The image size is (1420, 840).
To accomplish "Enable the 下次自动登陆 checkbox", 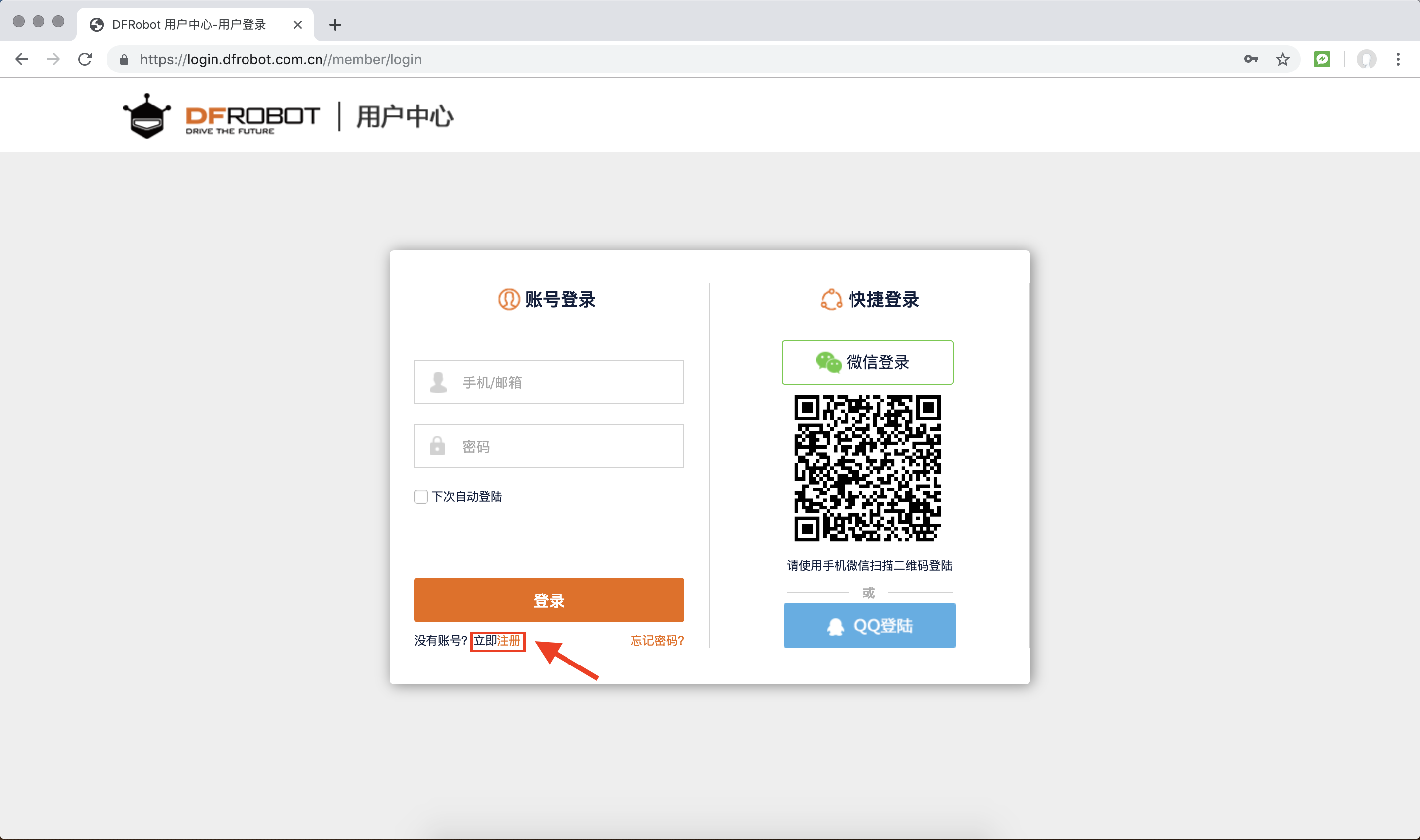I will point(421,496).
